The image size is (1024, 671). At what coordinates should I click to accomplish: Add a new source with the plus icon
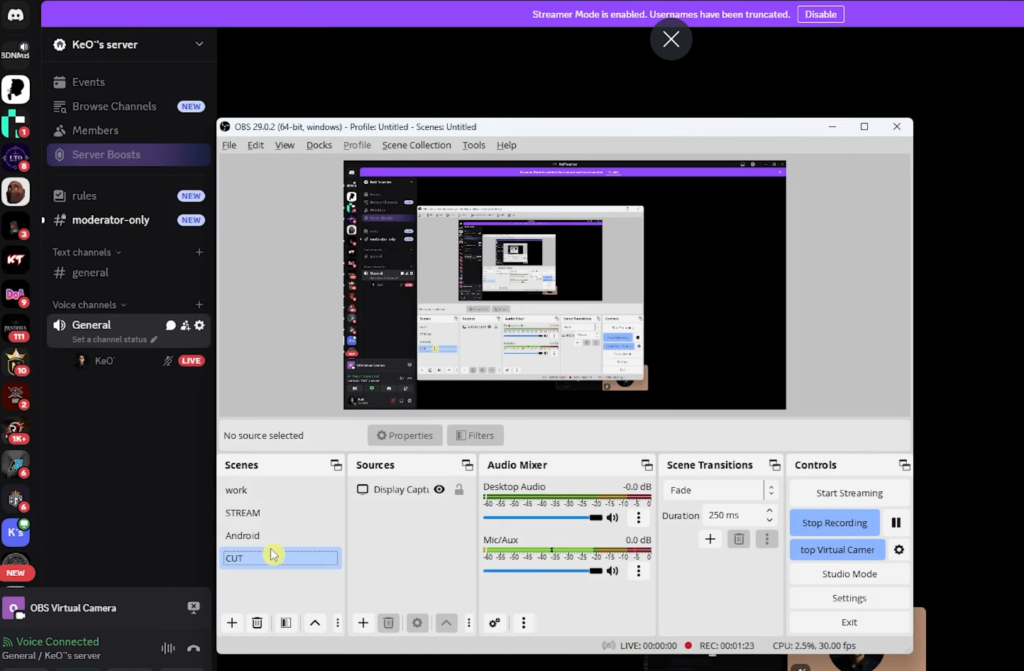tap(362, 622)
